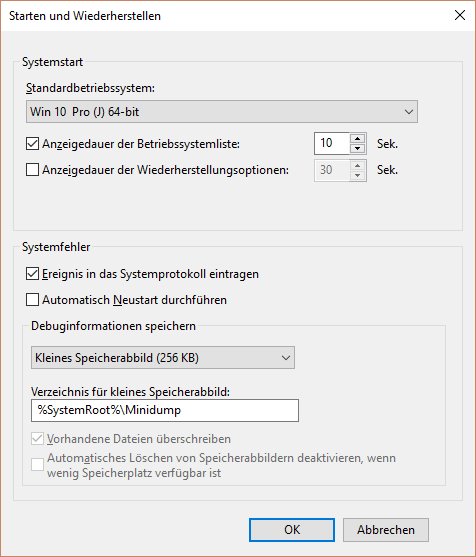Decrease Betriebssystemliste seconds with down arrow
Screen dimensions: 476x557
pos(358,148)
